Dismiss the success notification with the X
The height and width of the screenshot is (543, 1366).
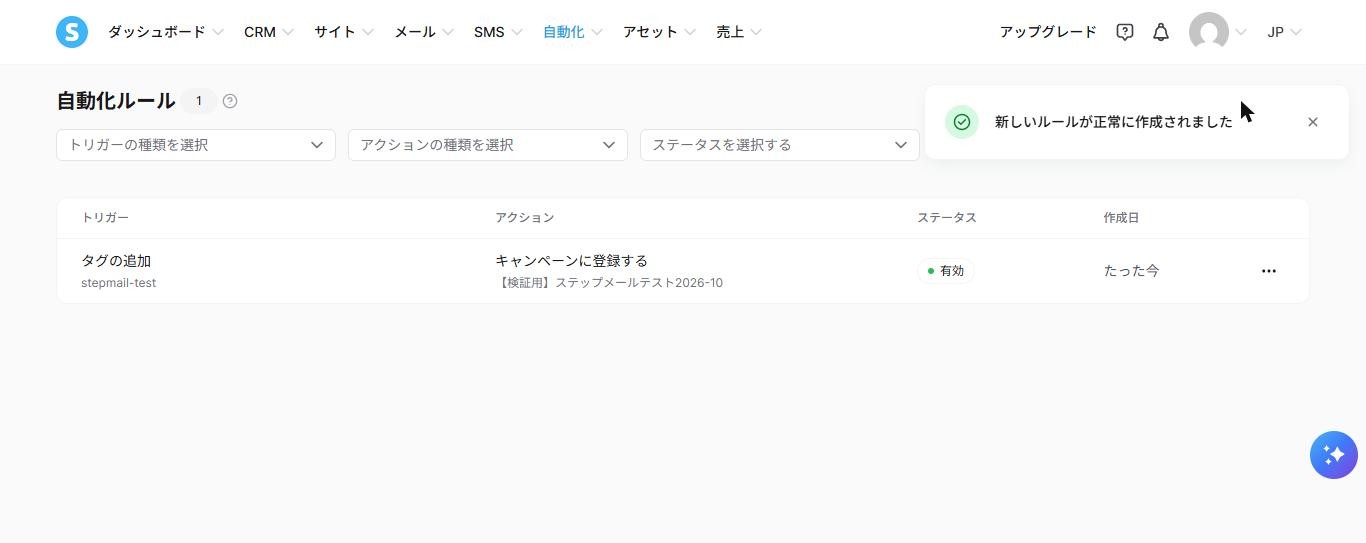click(1313, 122)
